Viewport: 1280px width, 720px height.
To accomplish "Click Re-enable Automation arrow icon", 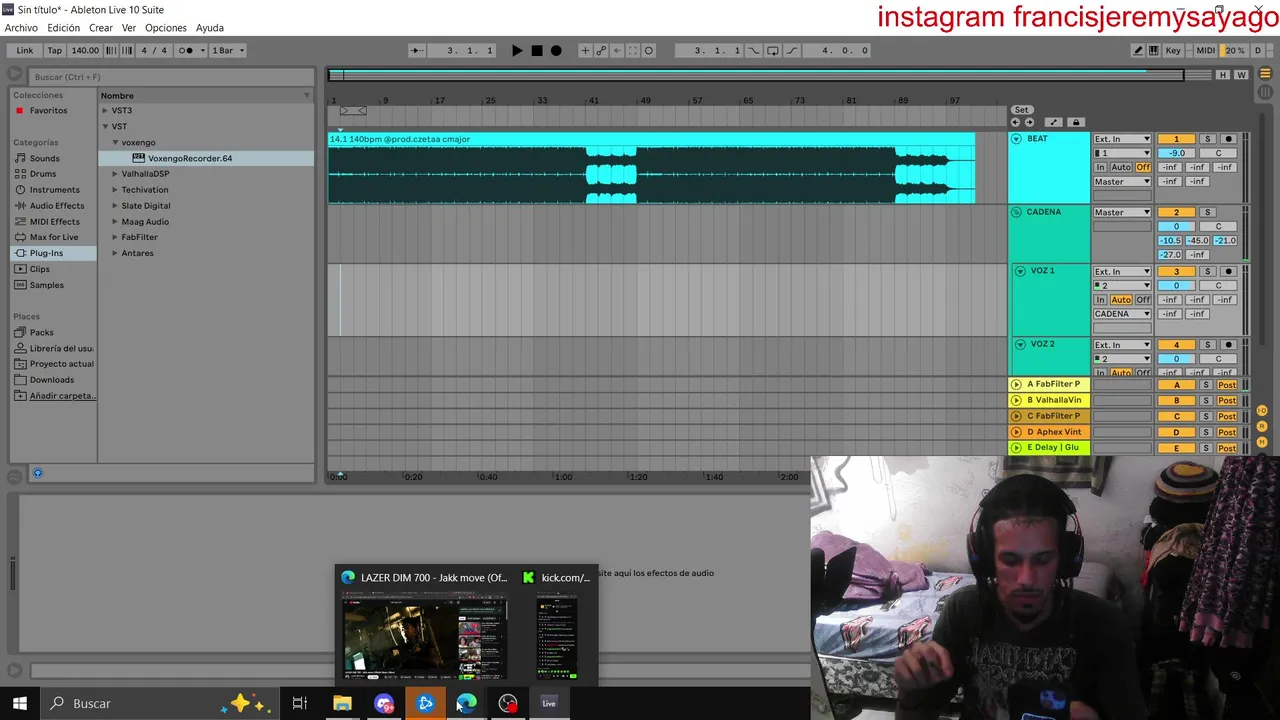I will 617,51.
